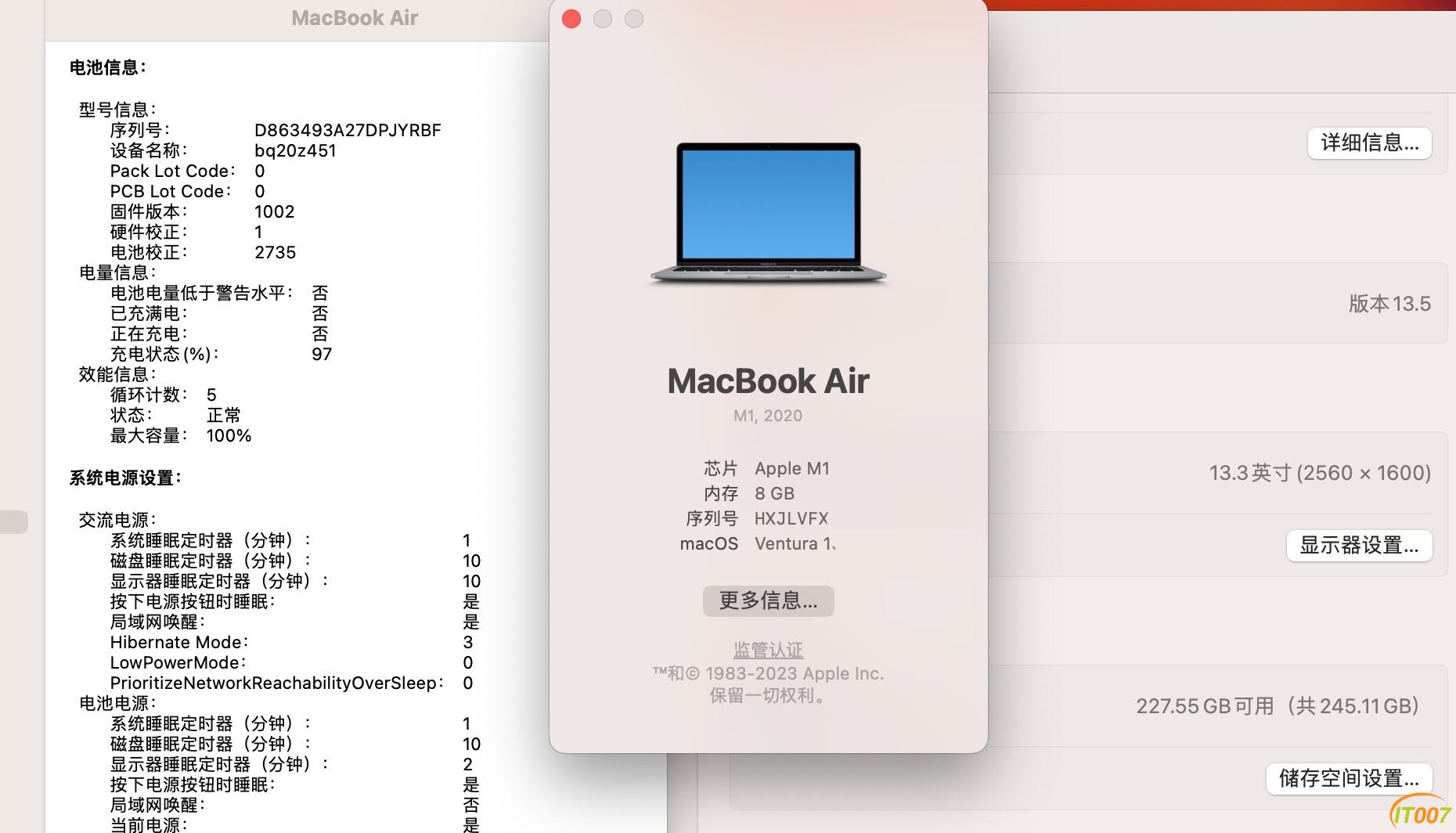The image size is (1456, 833).
Task: Click the M1, 2020 model subtitle
Action: 768,416
